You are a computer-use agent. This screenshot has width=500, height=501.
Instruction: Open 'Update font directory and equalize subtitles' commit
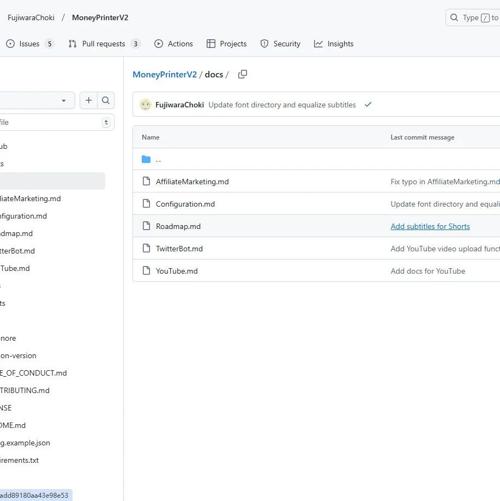click(282, 105)
